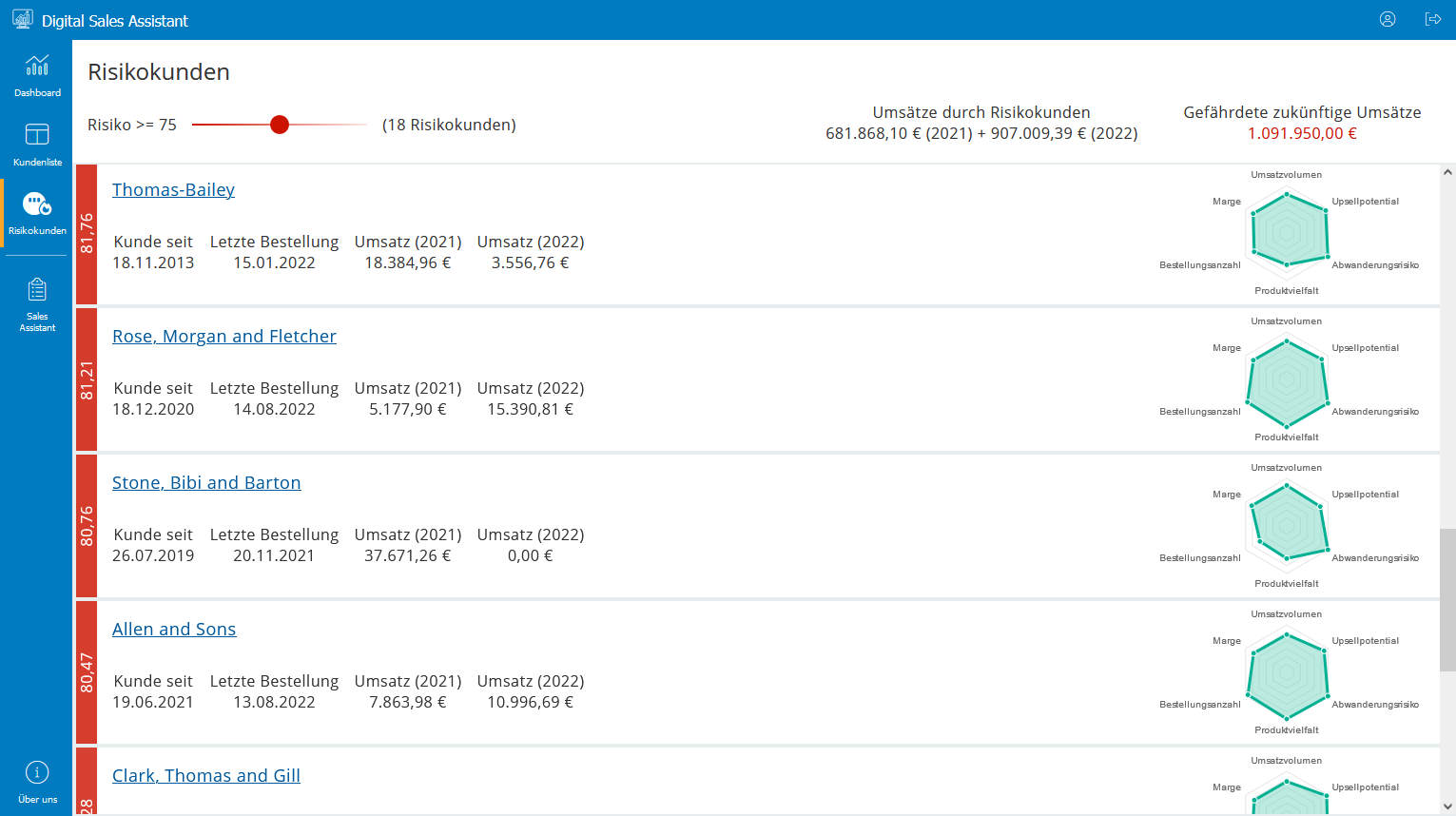This screenshot has height=816, width=1456.
Task: Click the revenue totals 681.868,10 € line
Action: click(981, 133)
